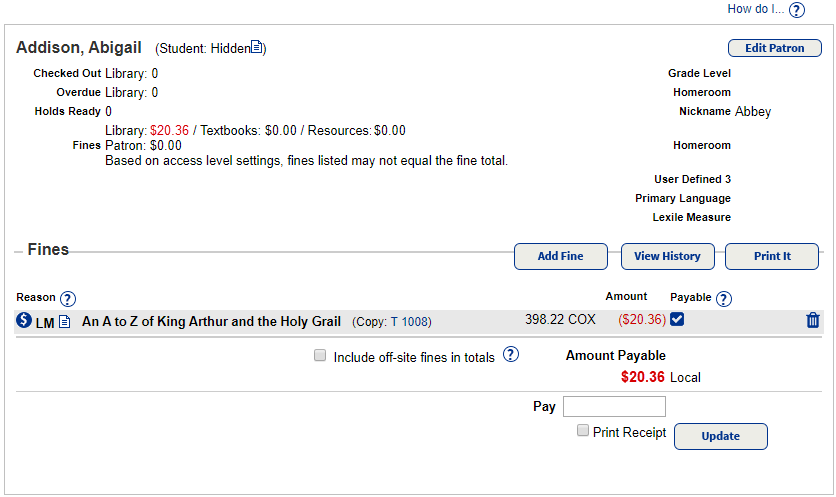Viewport: 836px width, 497px height.
Task: Click the How do I help icon
Action: tap(796, 10)
